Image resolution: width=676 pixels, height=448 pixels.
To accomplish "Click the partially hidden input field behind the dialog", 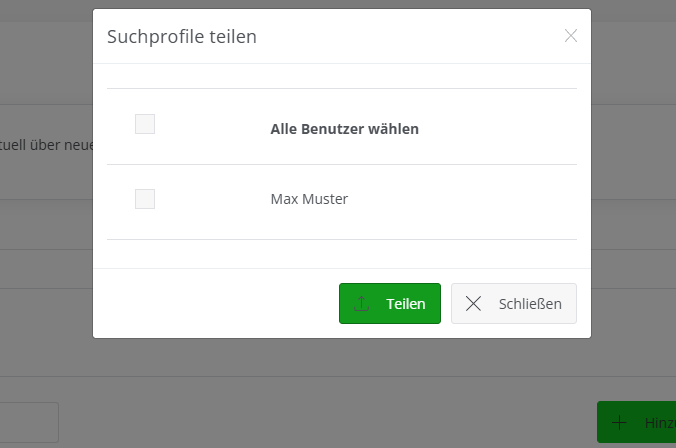I will click(28, 422).
